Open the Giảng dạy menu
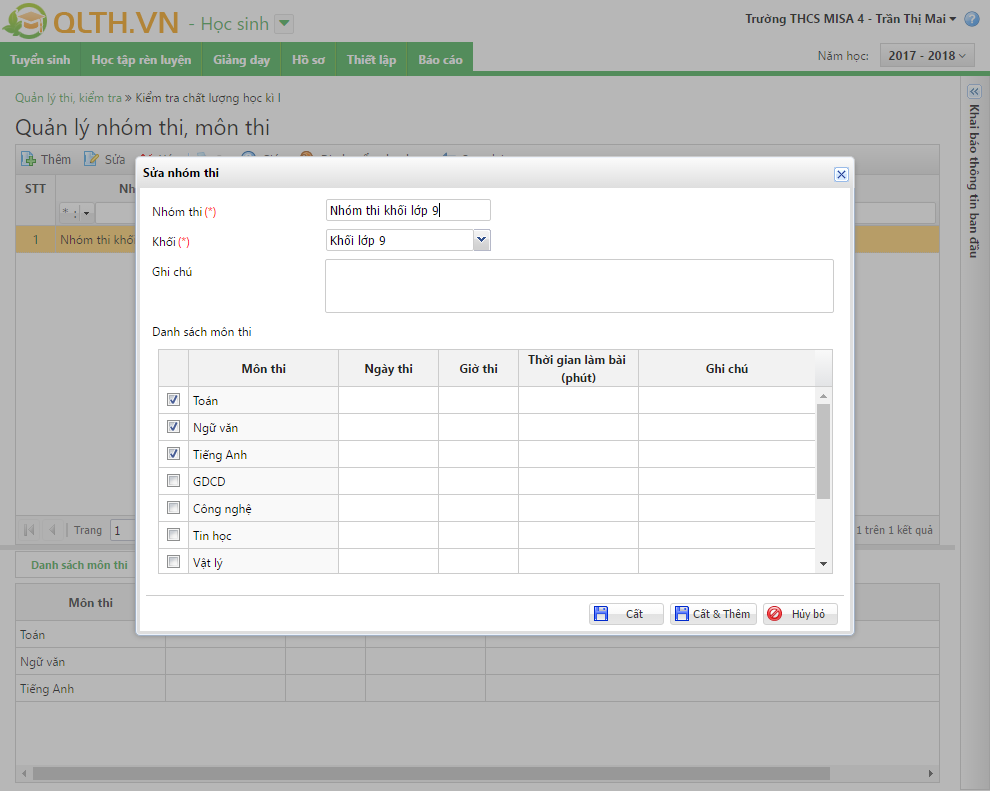This screenshot has height=791, width=990. (x=241, y=59)
